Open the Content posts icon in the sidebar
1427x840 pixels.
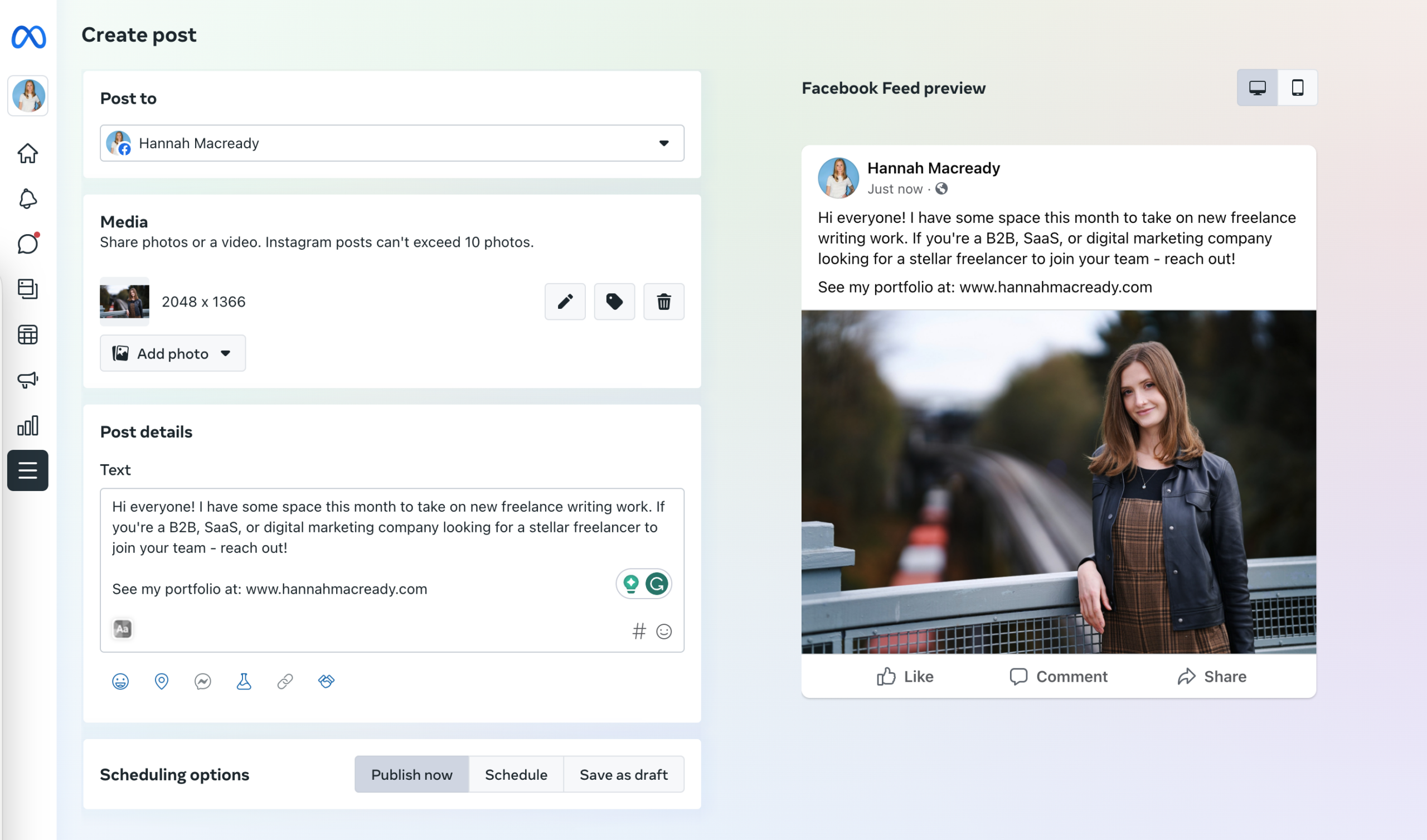click(x=28, y=289)
